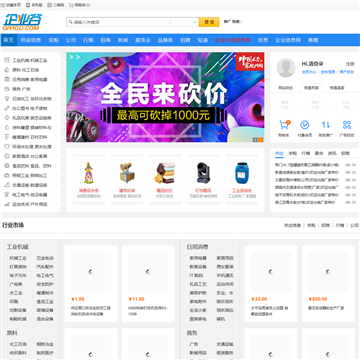The height and width of the screenshot is (360, 360).
Task: Open the shopping cart icon in user panel
Action: coord(284,125)
